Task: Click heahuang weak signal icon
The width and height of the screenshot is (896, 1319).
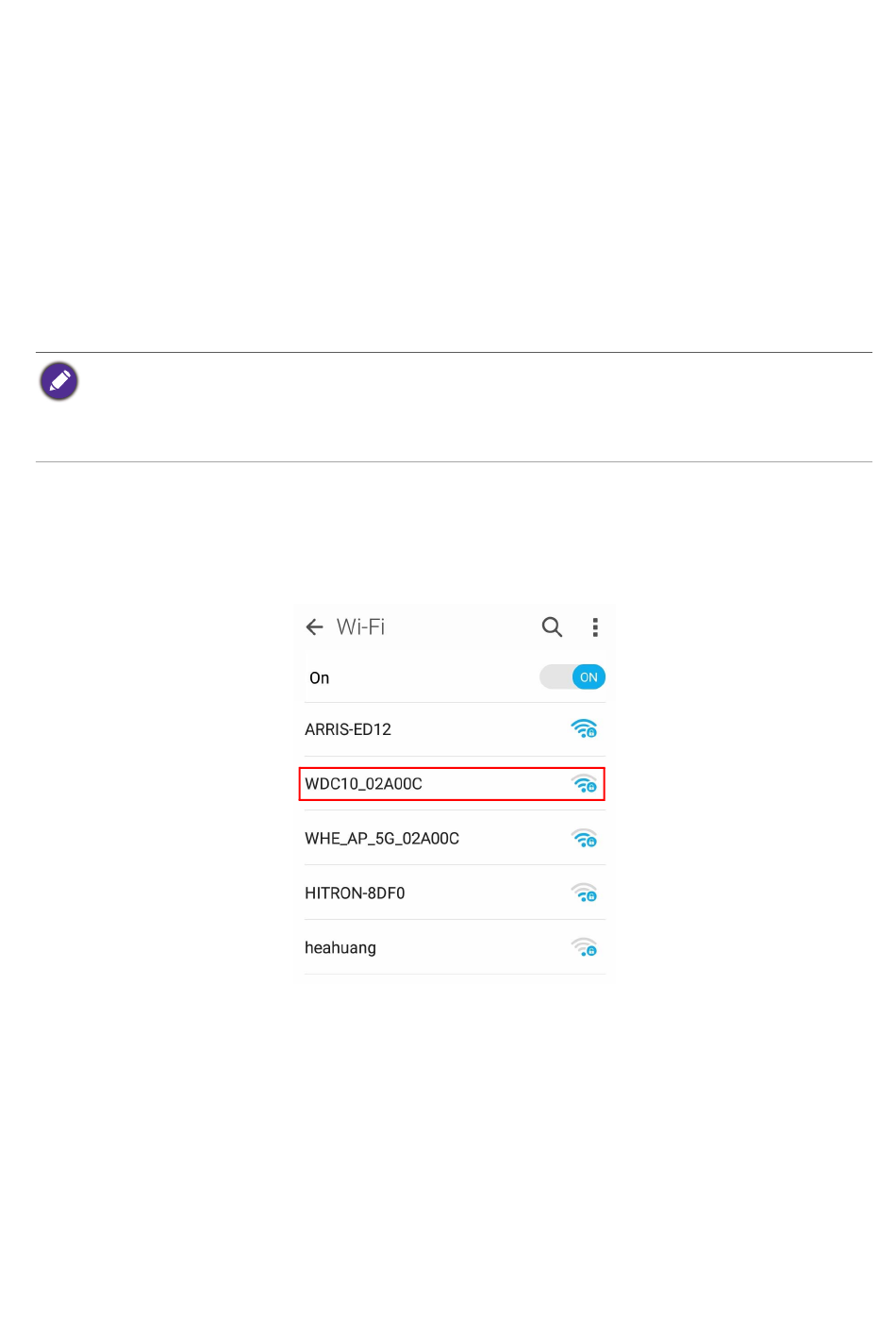Action: (585, 947)
